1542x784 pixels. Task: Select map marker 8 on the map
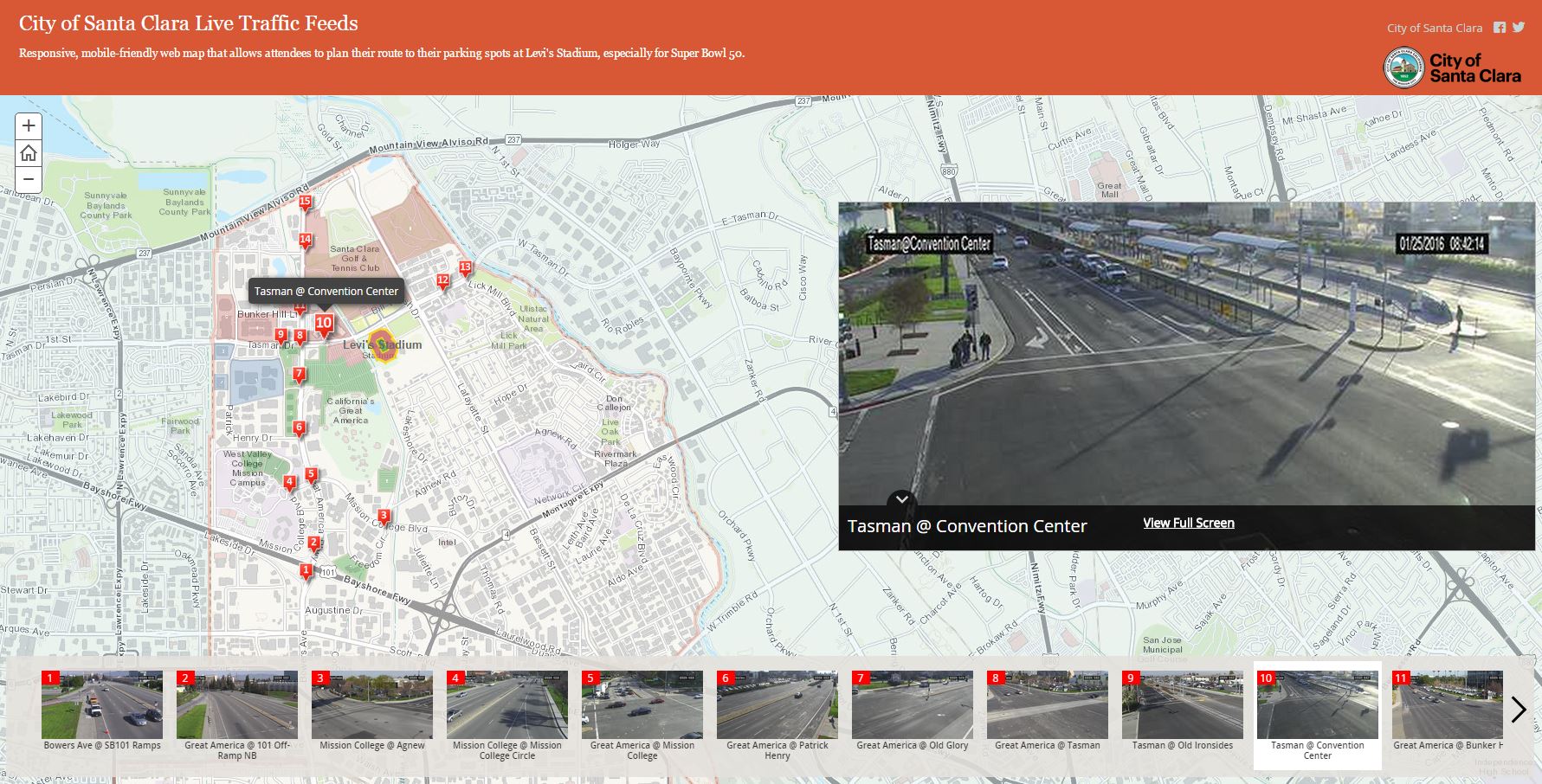pyautogui.click(x=300, y=337)
